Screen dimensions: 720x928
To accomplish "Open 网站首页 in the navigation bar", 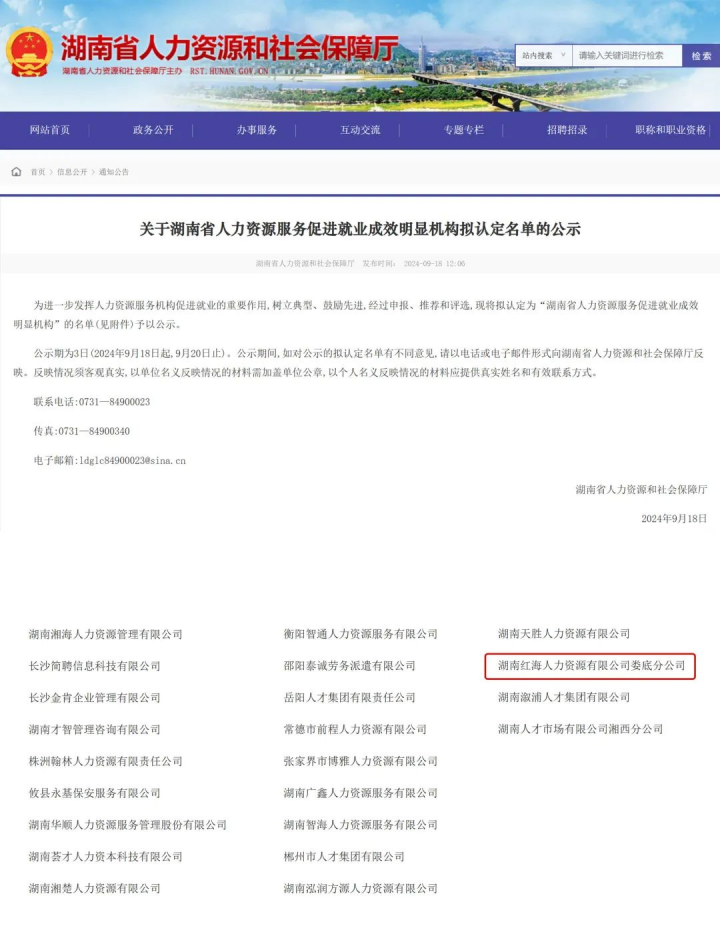I will [x=50, y=130].
